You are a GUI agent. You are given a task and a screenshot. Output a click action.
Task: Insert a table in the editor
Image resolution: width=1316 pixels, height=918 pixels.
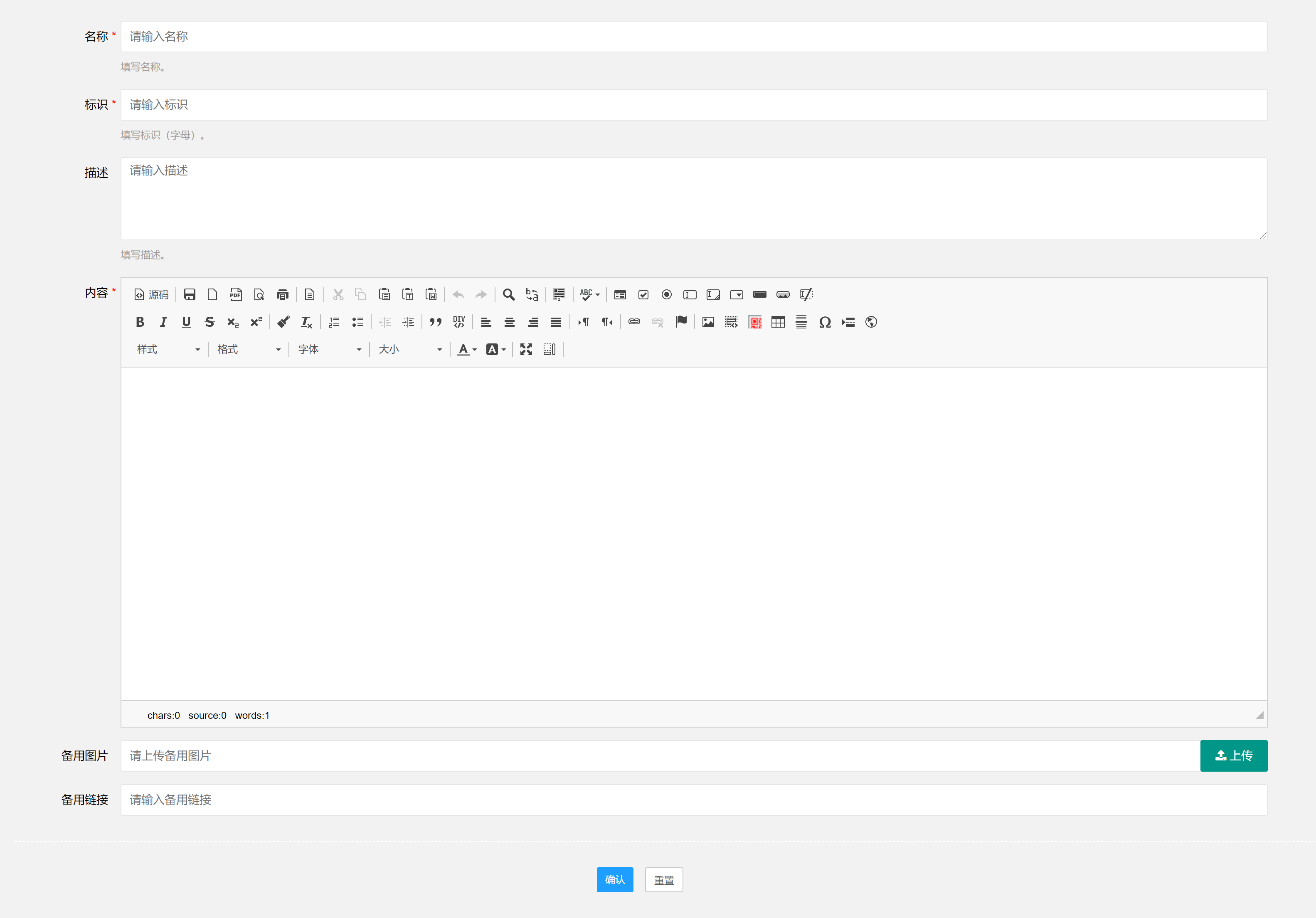(778, 322)
